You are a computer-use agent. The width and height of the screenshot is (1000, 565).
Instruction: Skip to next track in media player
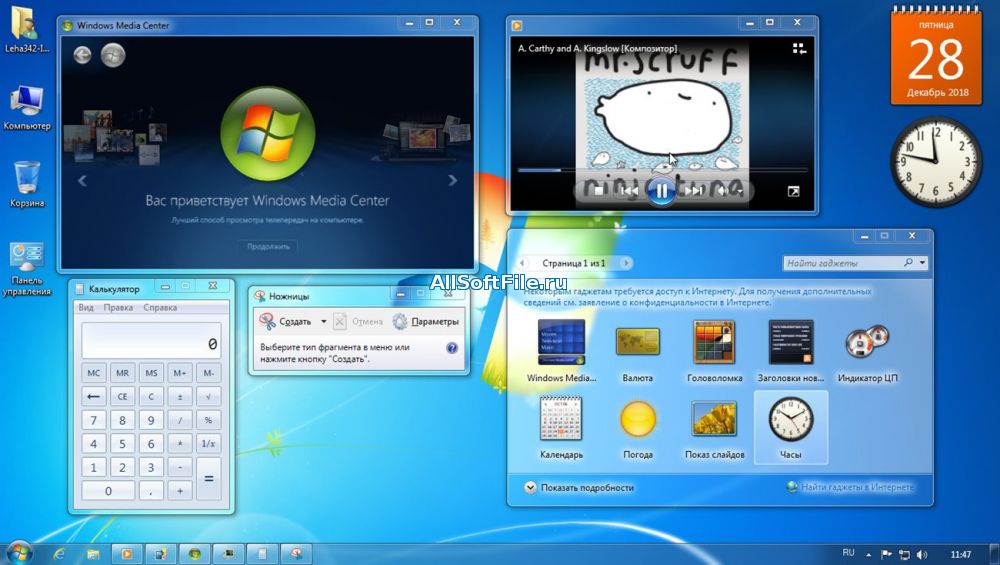[x=693, y=190]
